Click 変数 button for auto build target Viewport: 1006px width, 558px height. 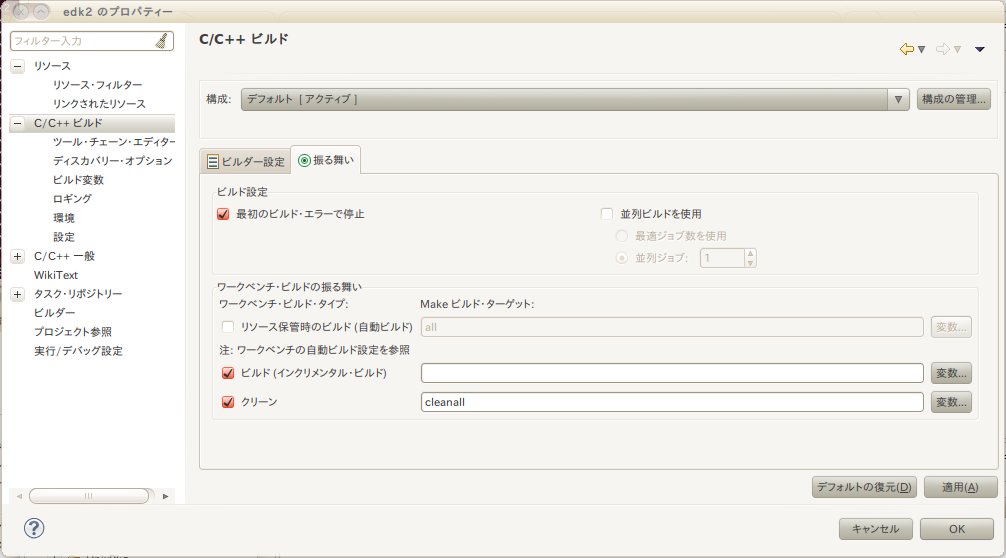tap(951, 327)
